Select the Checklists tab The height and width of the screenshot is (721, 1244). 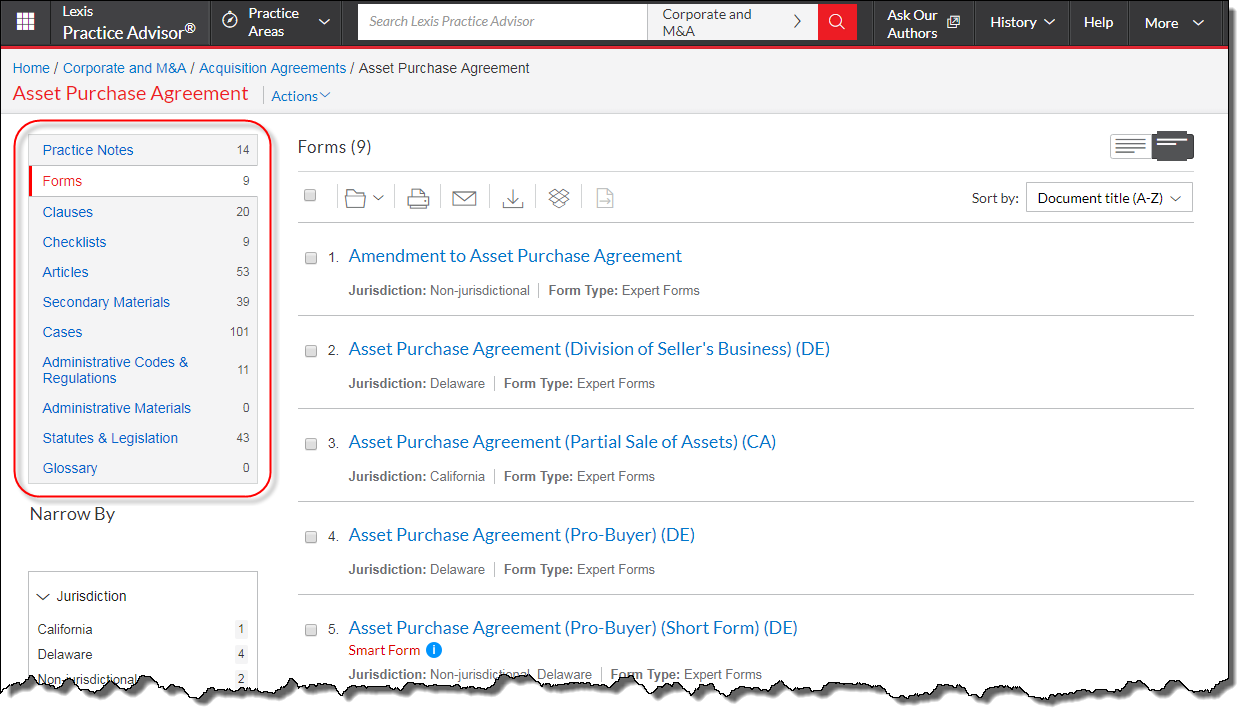143,242
